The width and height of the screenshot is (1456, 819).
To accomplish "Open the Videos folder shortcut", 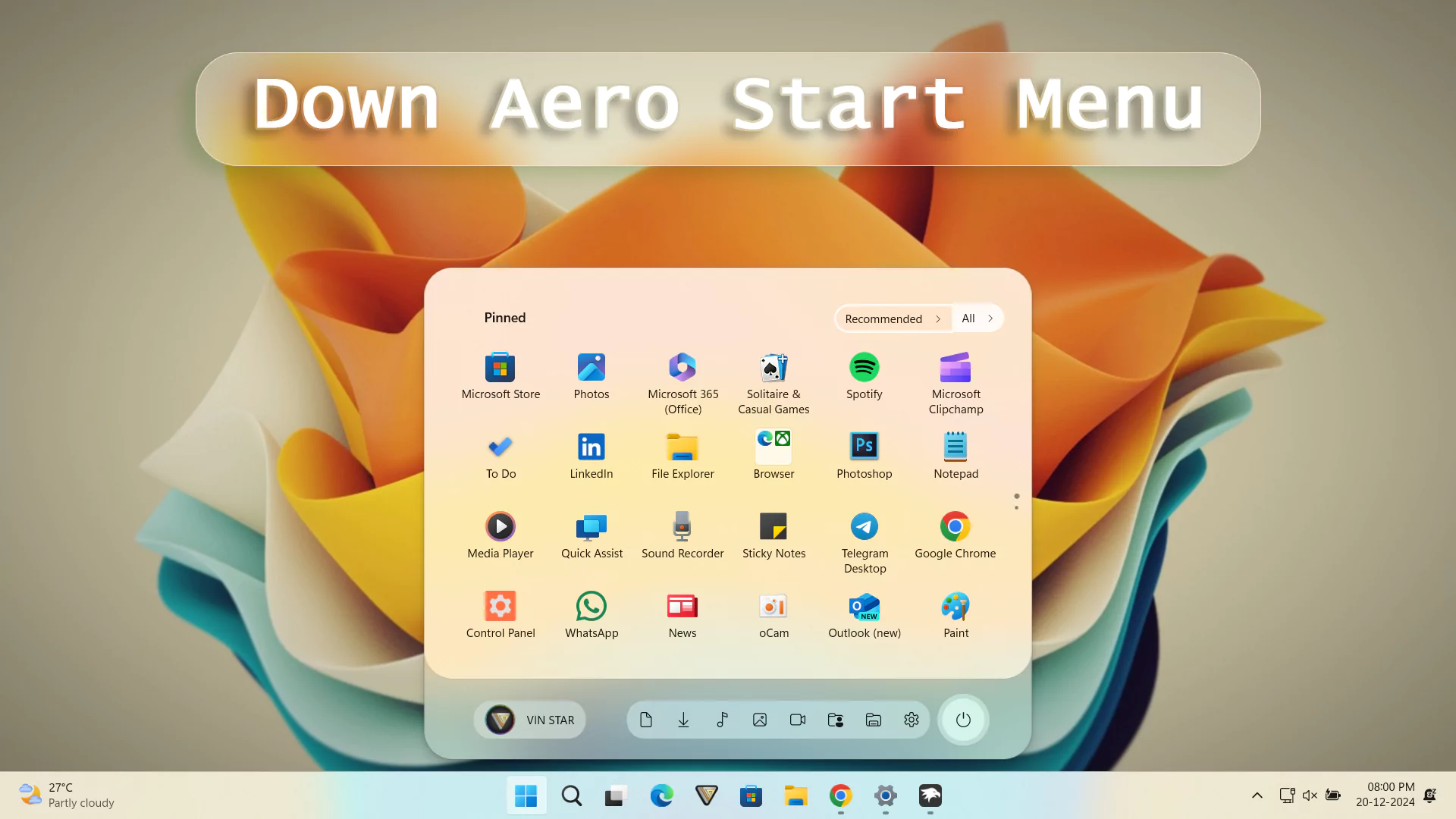I will [x=797, y=720].
